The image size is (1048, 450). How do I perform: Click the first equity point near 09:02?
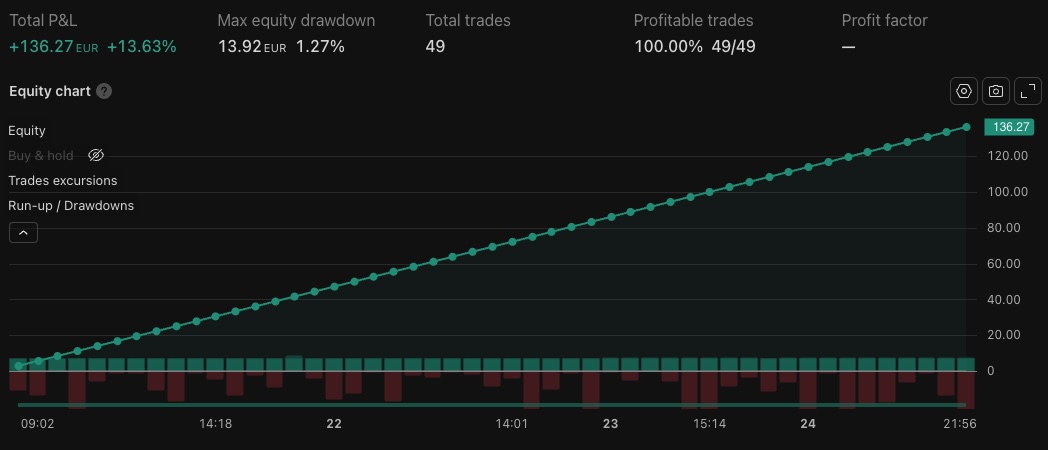[18, 366]
